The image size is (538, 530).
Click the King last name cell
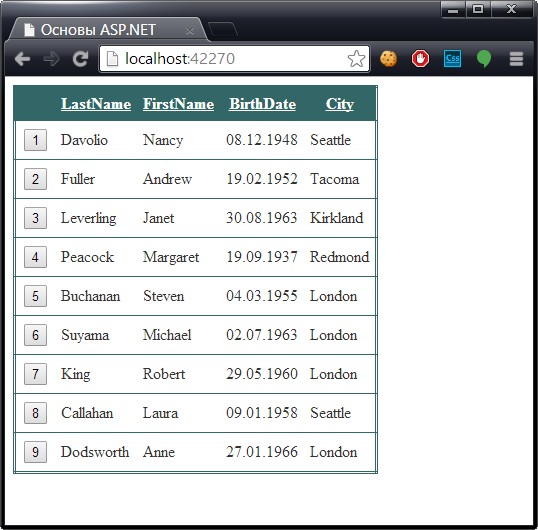76,375
